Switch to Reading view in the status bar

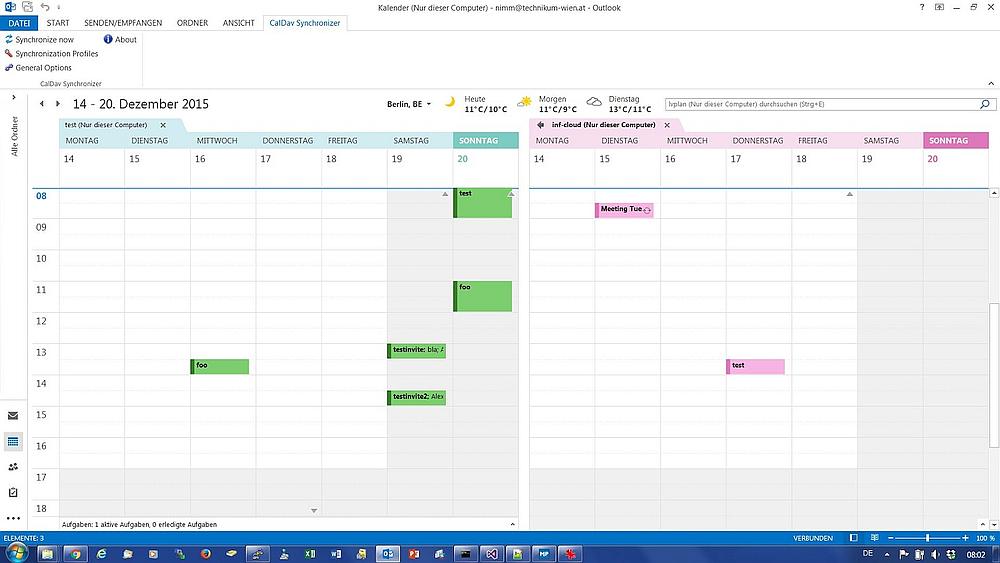(x=875, y=538)
